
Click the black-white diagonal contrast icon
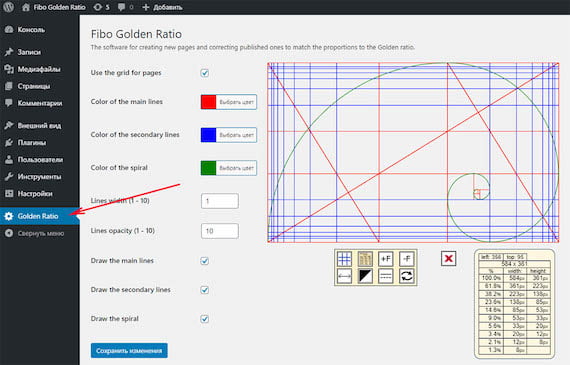point(365,276)
